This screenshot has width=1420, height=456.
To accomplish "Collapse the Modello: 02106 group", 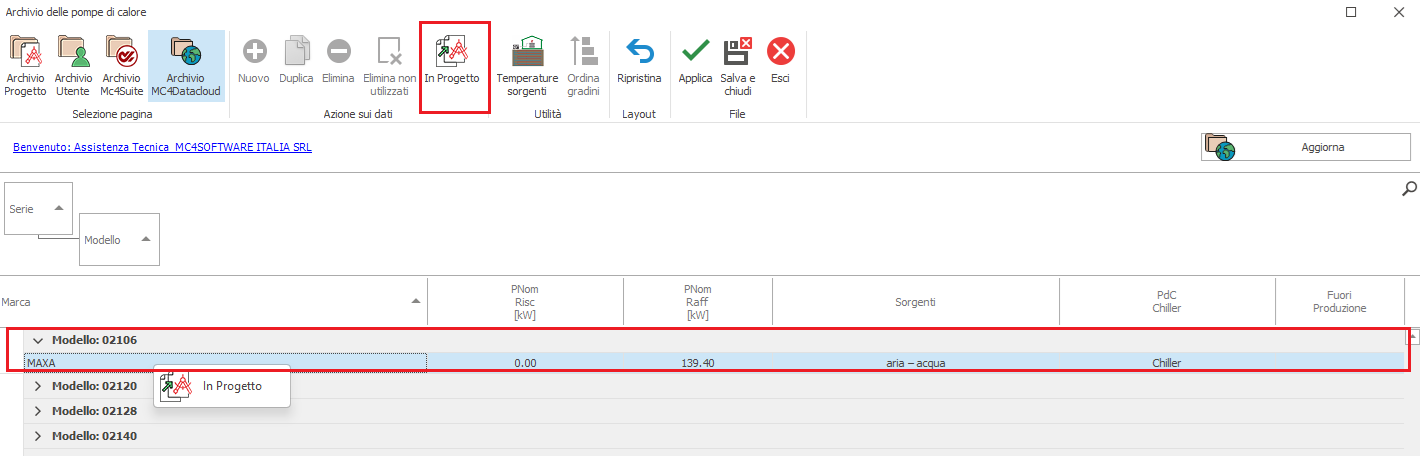I will 39,340.
